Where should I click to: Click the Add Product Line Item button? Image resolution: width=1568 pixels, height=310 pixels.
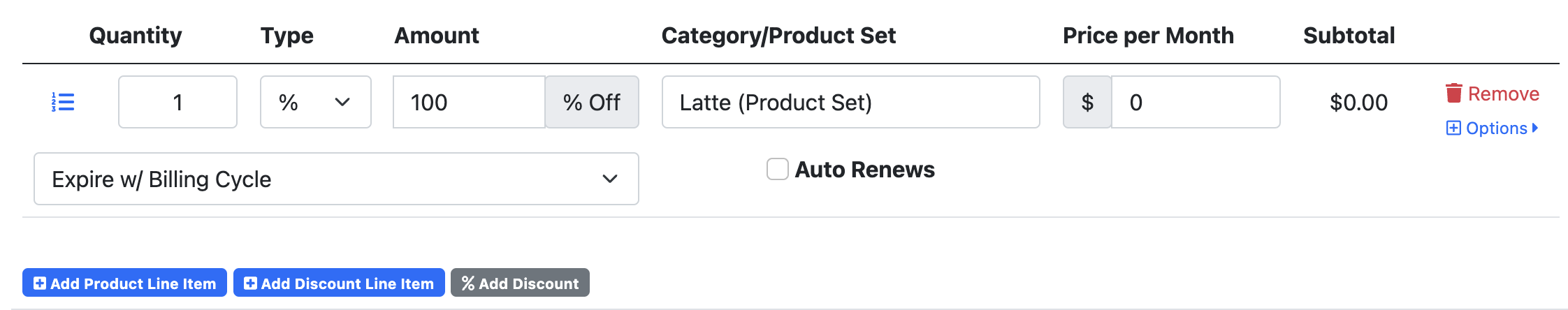click(124, 283)
